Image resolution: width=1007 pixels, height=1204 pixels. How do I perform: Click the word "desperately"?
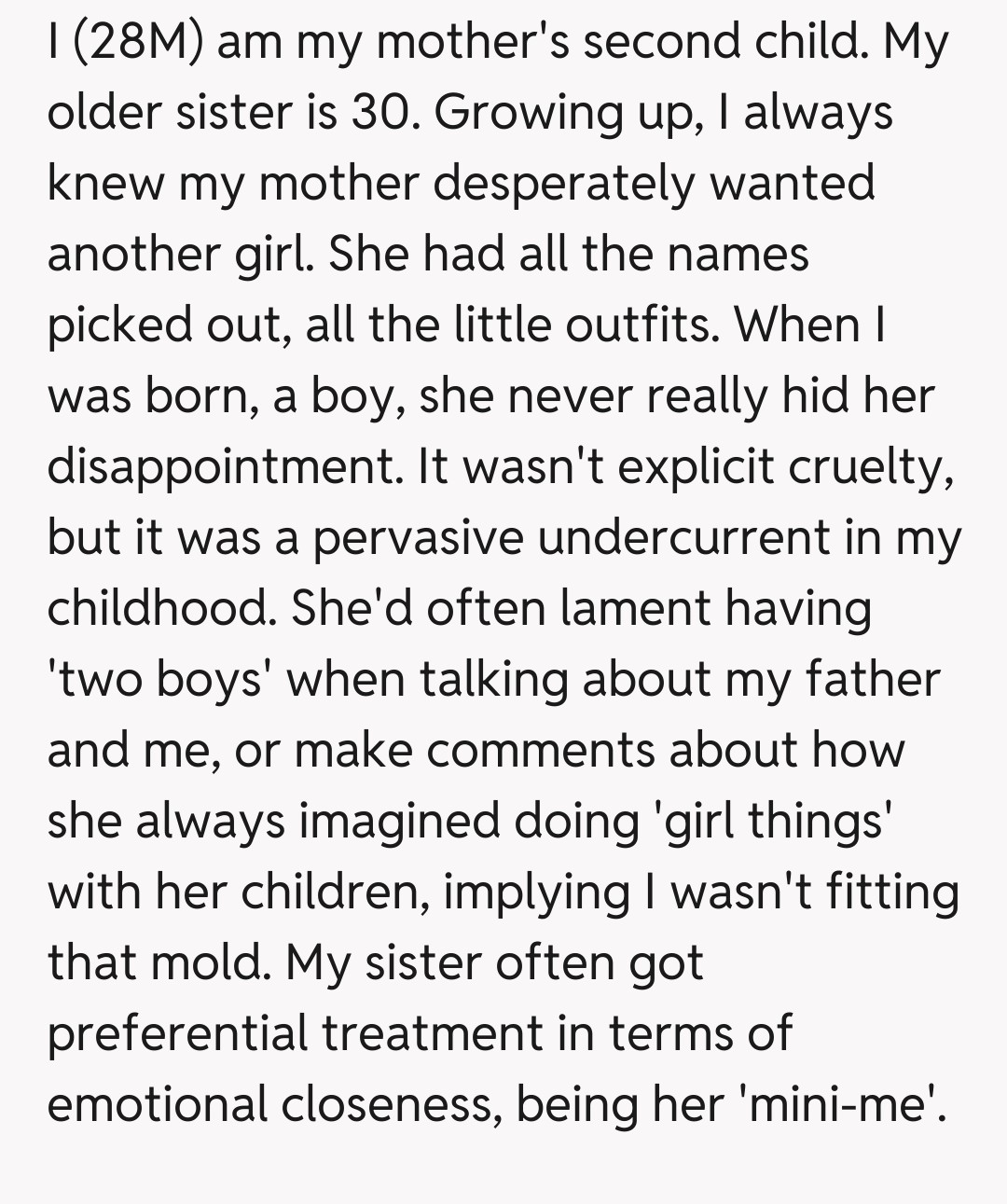[564, 184]
